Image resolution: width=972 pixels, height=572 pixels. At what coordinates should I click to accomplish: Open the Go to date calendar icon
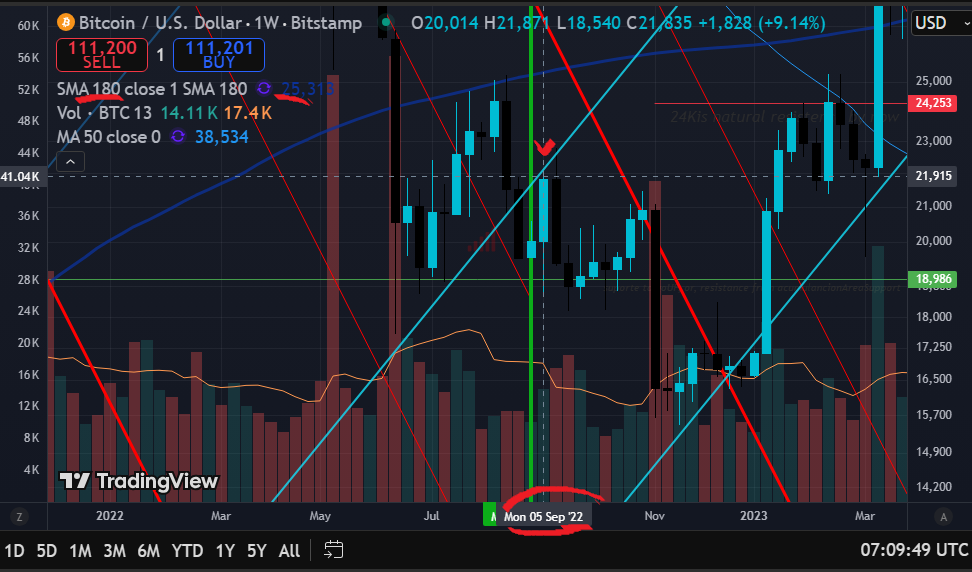(334, 550)
